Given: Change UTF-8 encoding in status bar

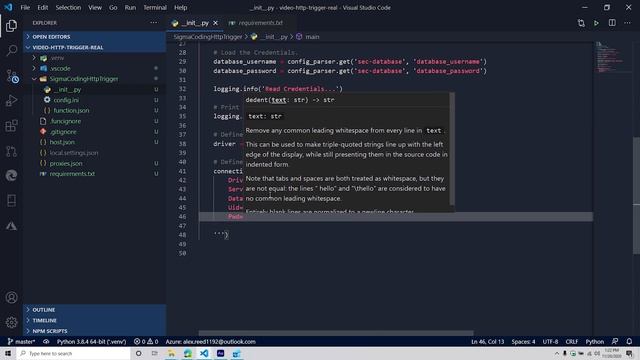Looking at the screenshot, I should pos(550,342).
